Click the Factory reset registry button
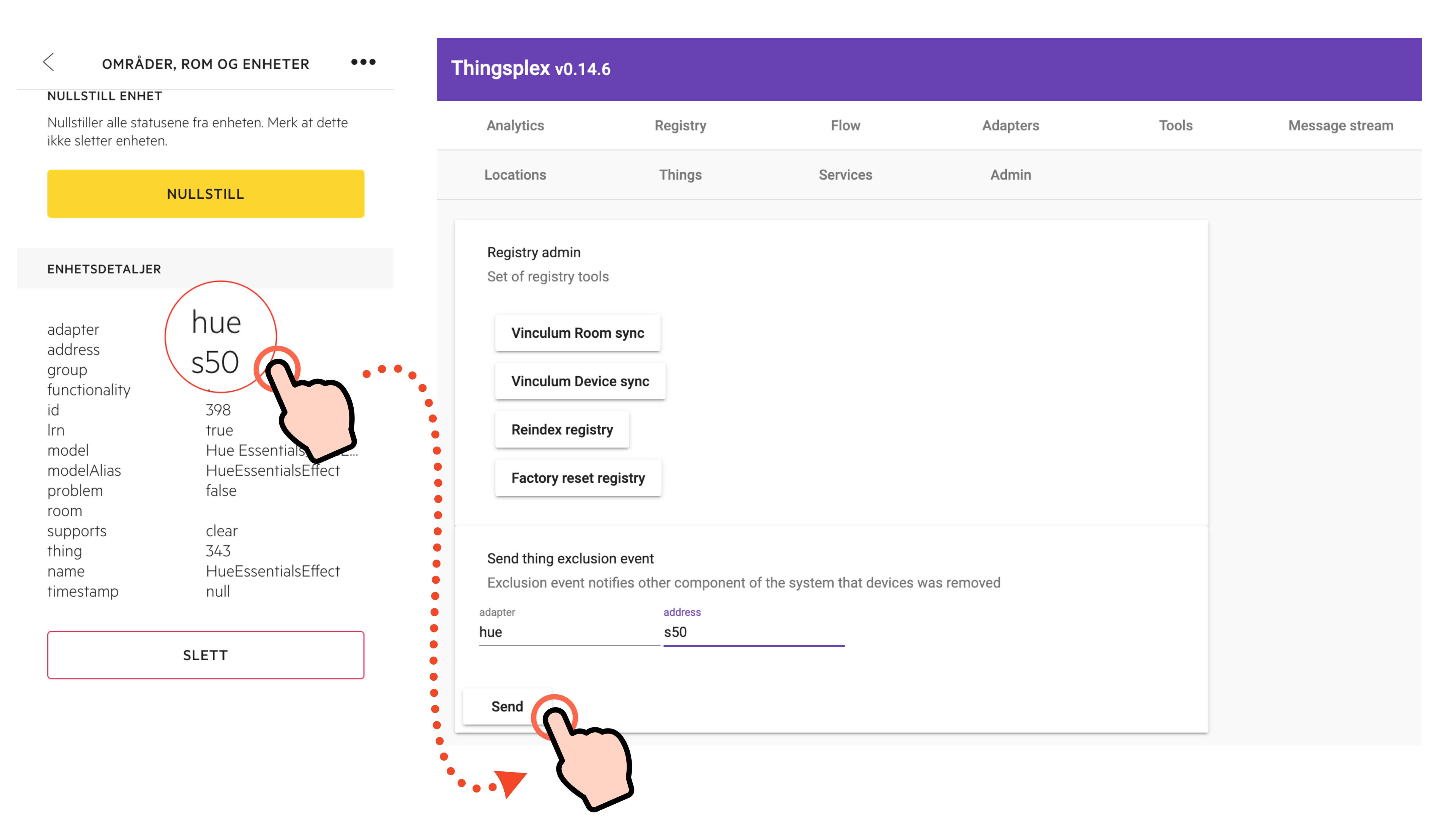The image size is (1456, 832). pyautogui.click(x=578, y=478)
